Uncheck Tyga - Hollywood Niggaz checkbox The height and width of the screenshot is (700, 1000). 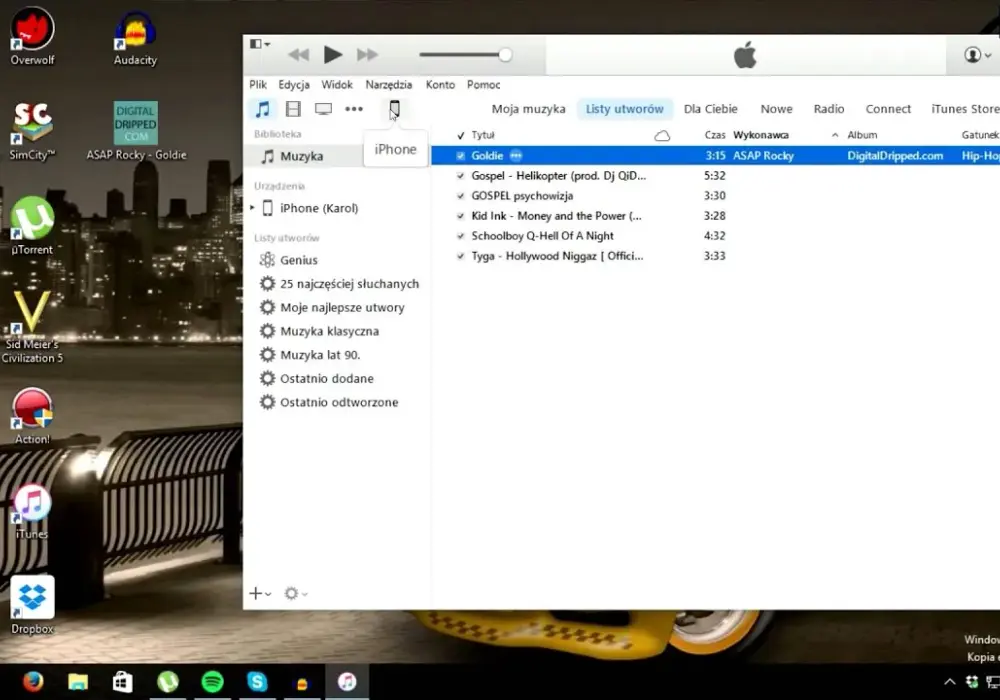[460, 256]
